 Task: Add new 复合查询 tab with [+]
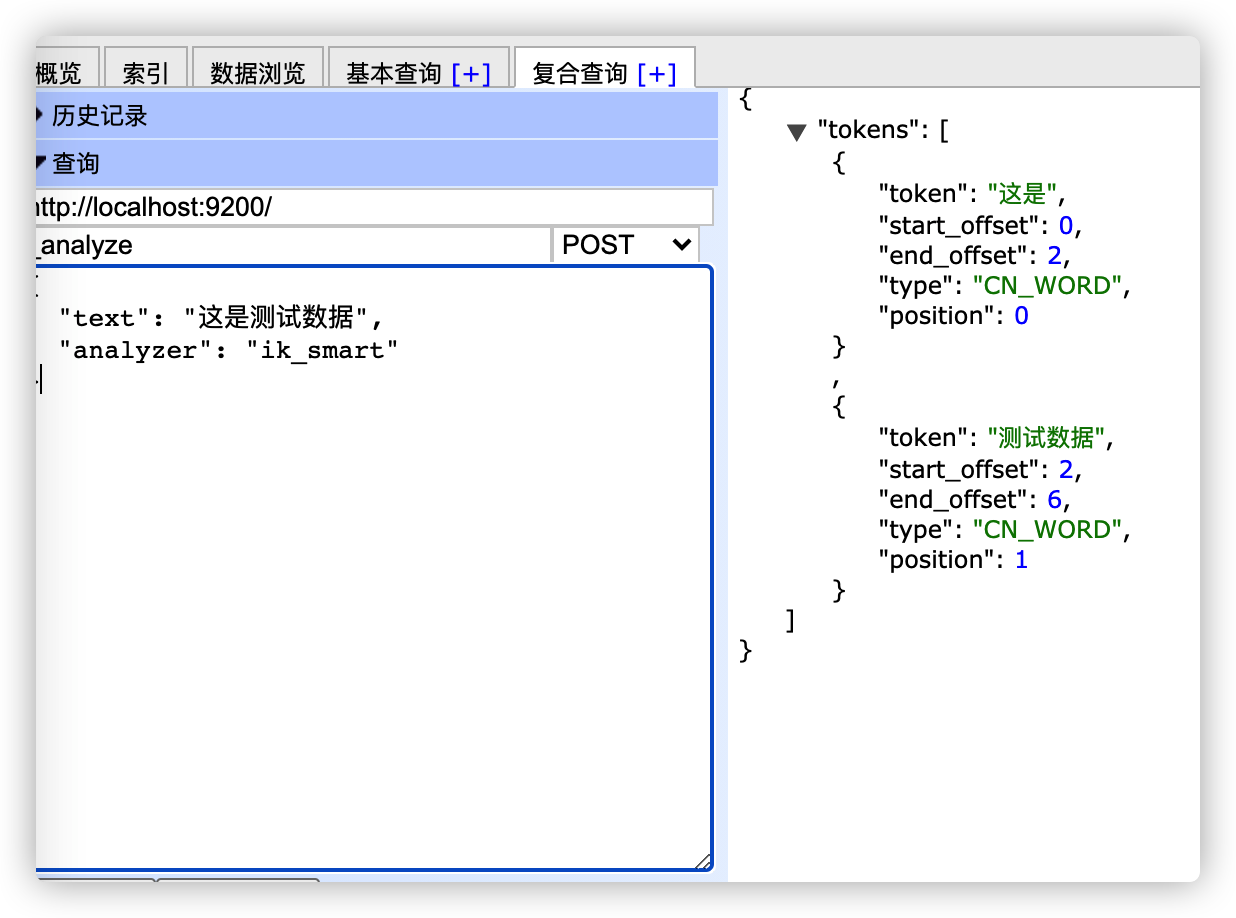pos(657,74)
